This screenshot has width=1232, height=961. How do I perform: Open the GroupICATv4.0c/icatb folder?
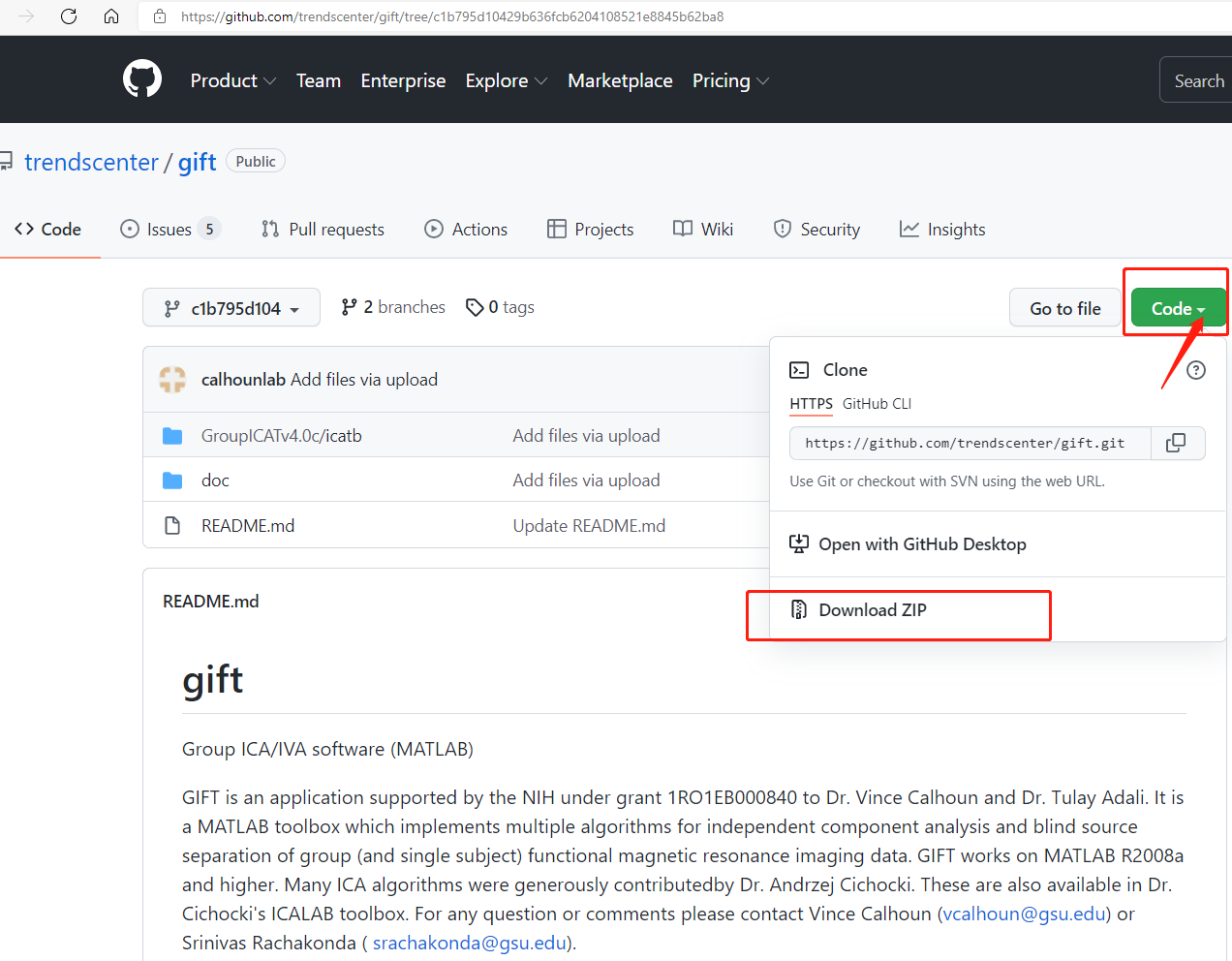tap(281, 436)
